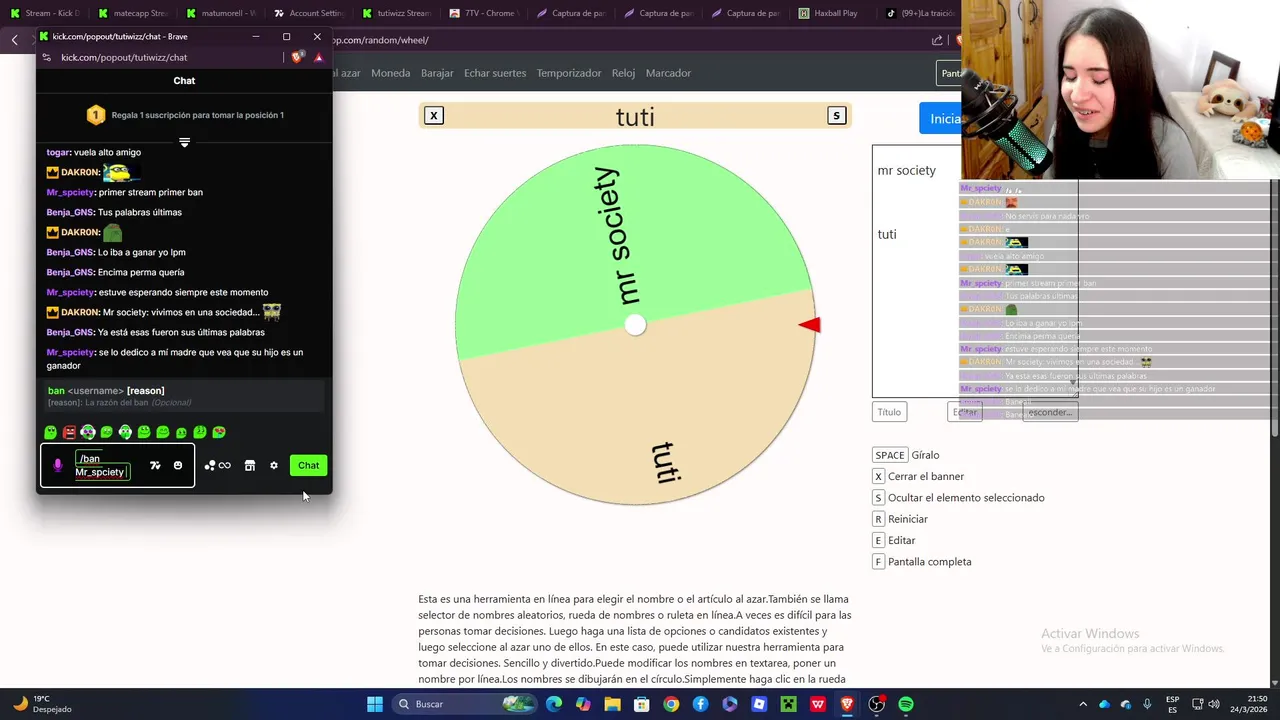
Task: Open Spotify from taskbar
Action: (906, 704)
